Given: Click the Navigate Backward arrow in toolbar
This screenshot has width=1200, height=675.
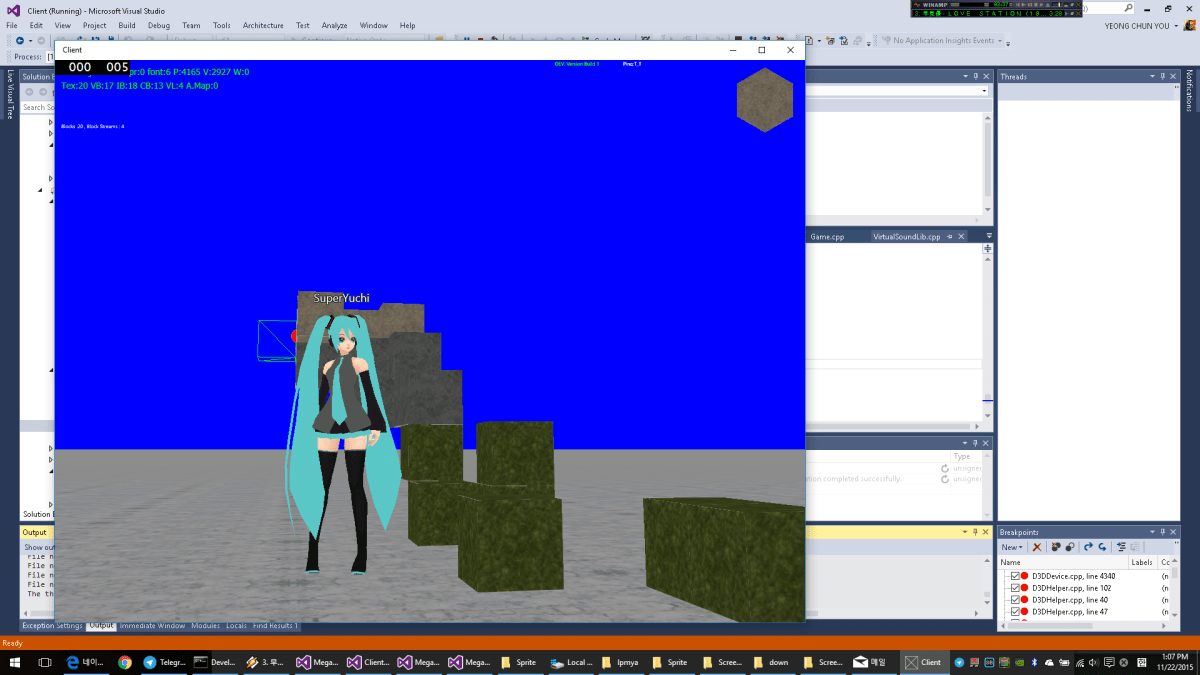Looking at the screenshot, I should point(20,41).
